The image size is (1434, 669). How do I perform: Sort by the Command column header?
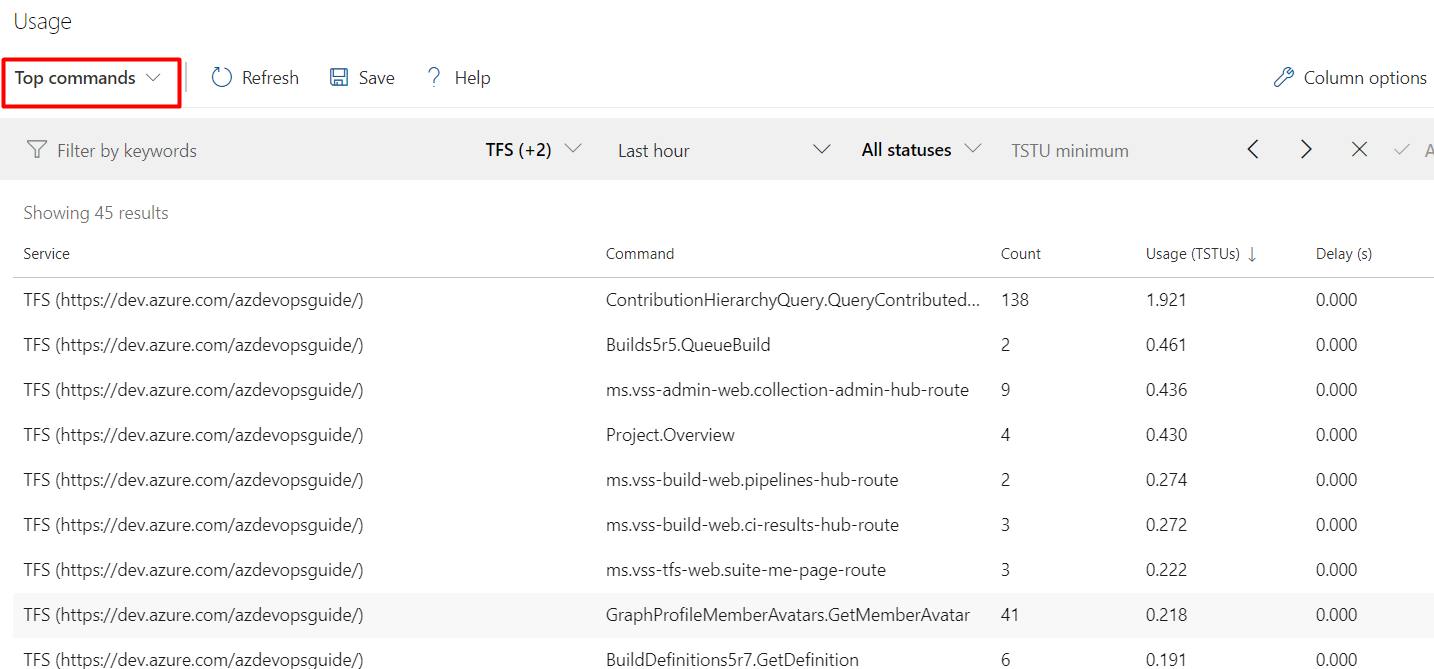point(640,254)
